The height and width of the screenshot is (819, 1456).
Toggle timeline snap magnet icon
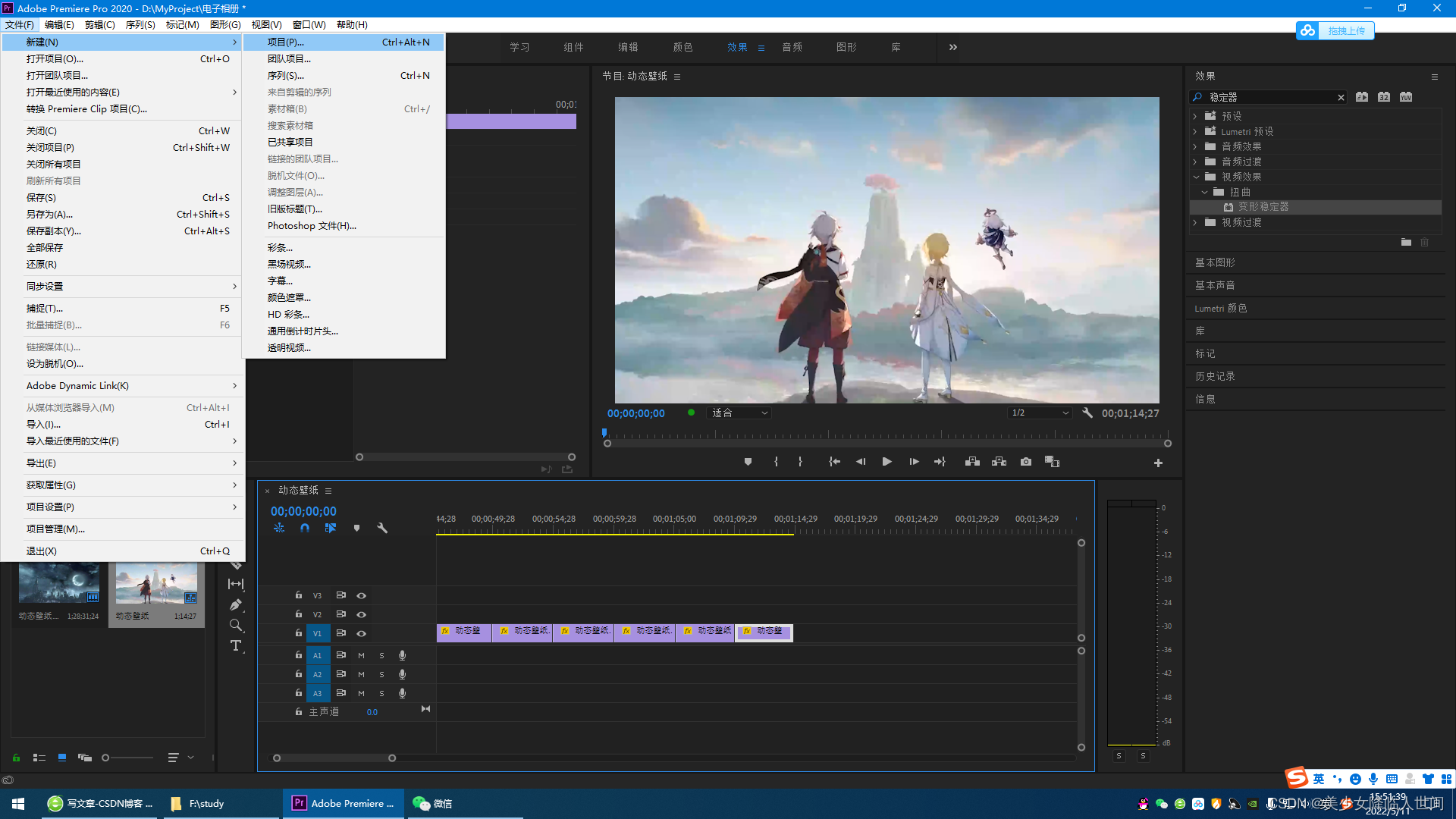pyautogui.click(x=305, y=528)
